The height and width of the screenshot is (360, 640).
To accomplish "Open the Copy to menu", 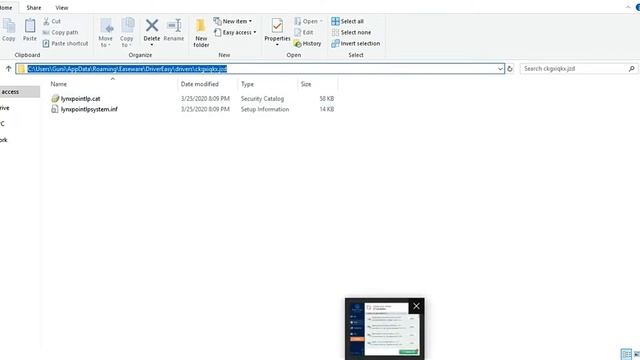I will (127, 33).
